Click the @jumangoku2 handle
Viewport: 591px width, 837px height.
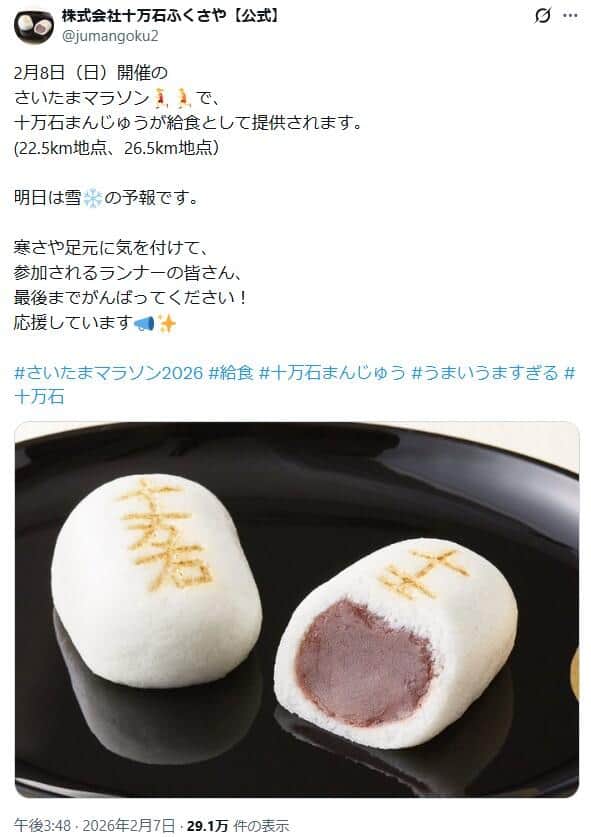tap(111, 36)
